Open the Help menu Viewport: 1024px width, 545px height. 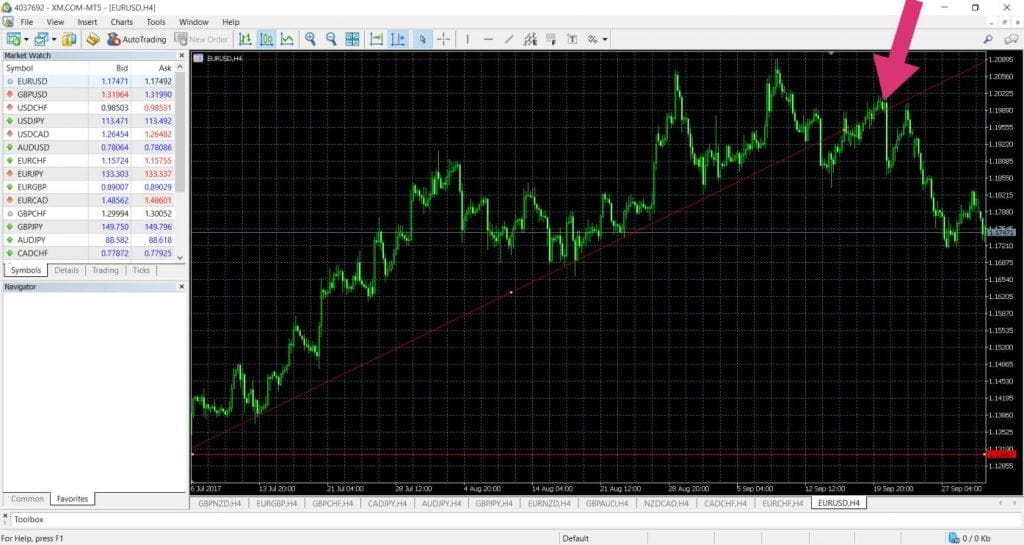pos(231,22)
